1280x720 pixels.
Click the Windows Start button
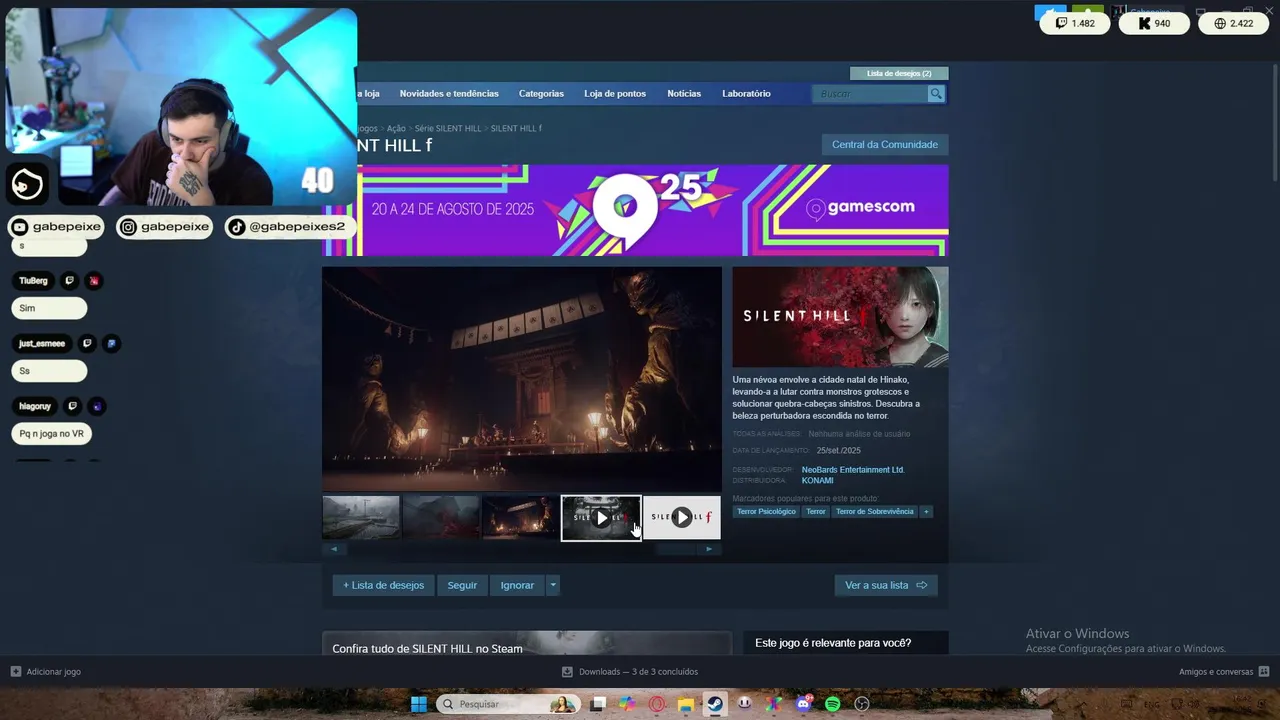point(419,704)
